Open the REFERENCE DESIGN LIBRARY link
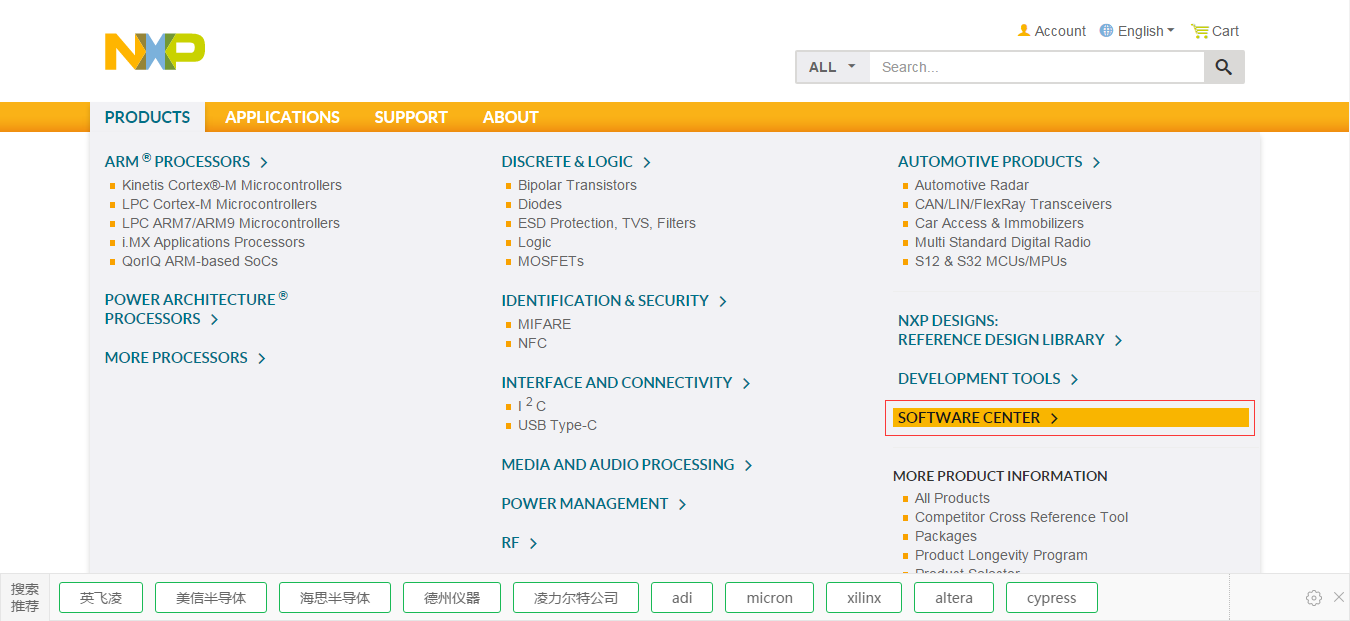The height and width of the screenshot is (621, 1350). click(1010, 340)
